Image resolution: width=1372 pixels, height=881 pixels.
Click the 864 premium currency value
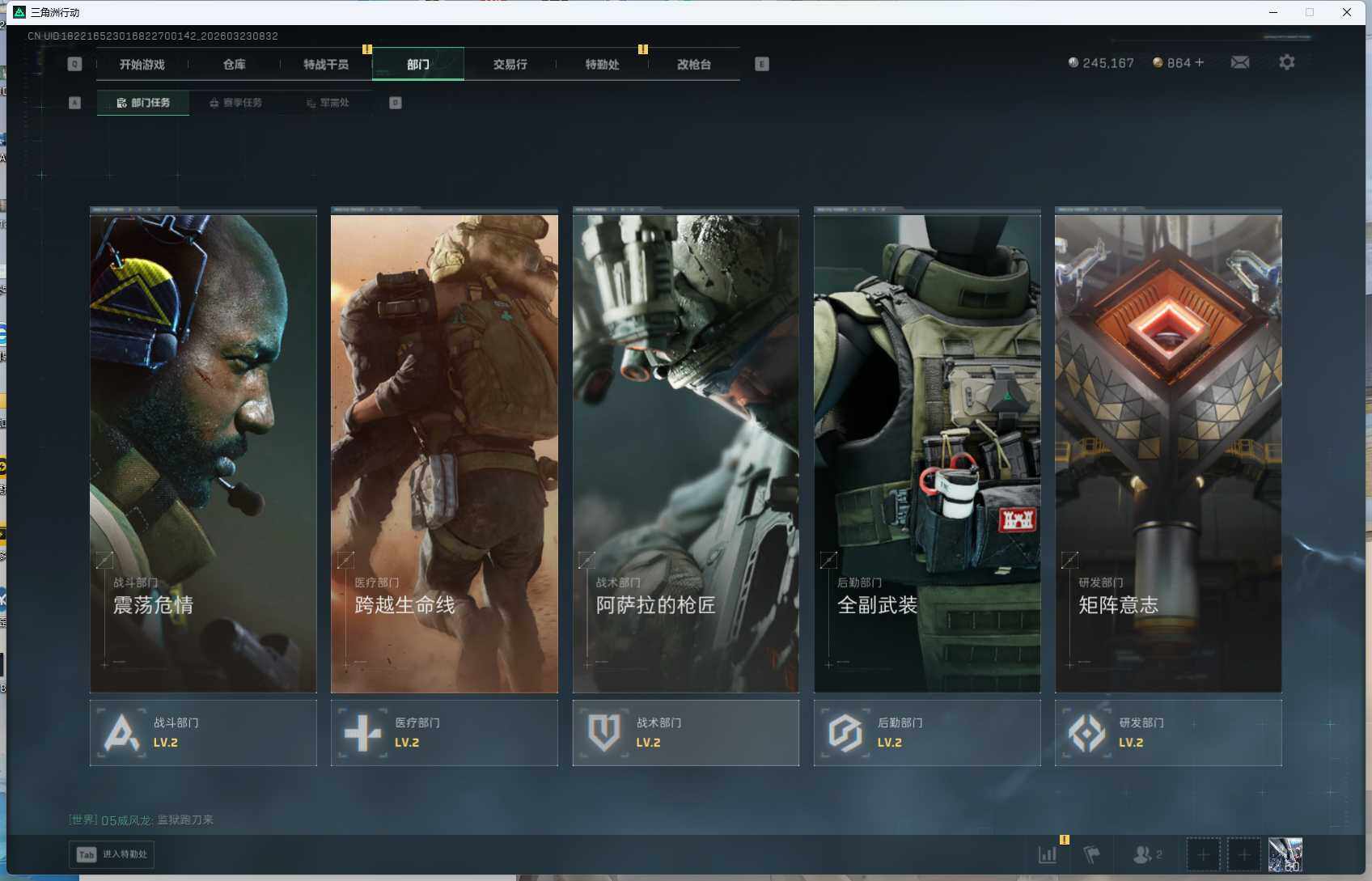point(1179,63)
